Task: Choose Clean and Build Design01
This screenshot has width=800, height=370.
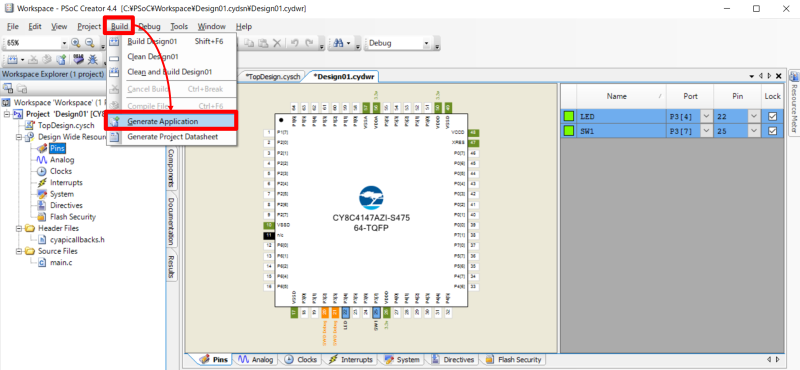Action: click(x=171, y=72)
